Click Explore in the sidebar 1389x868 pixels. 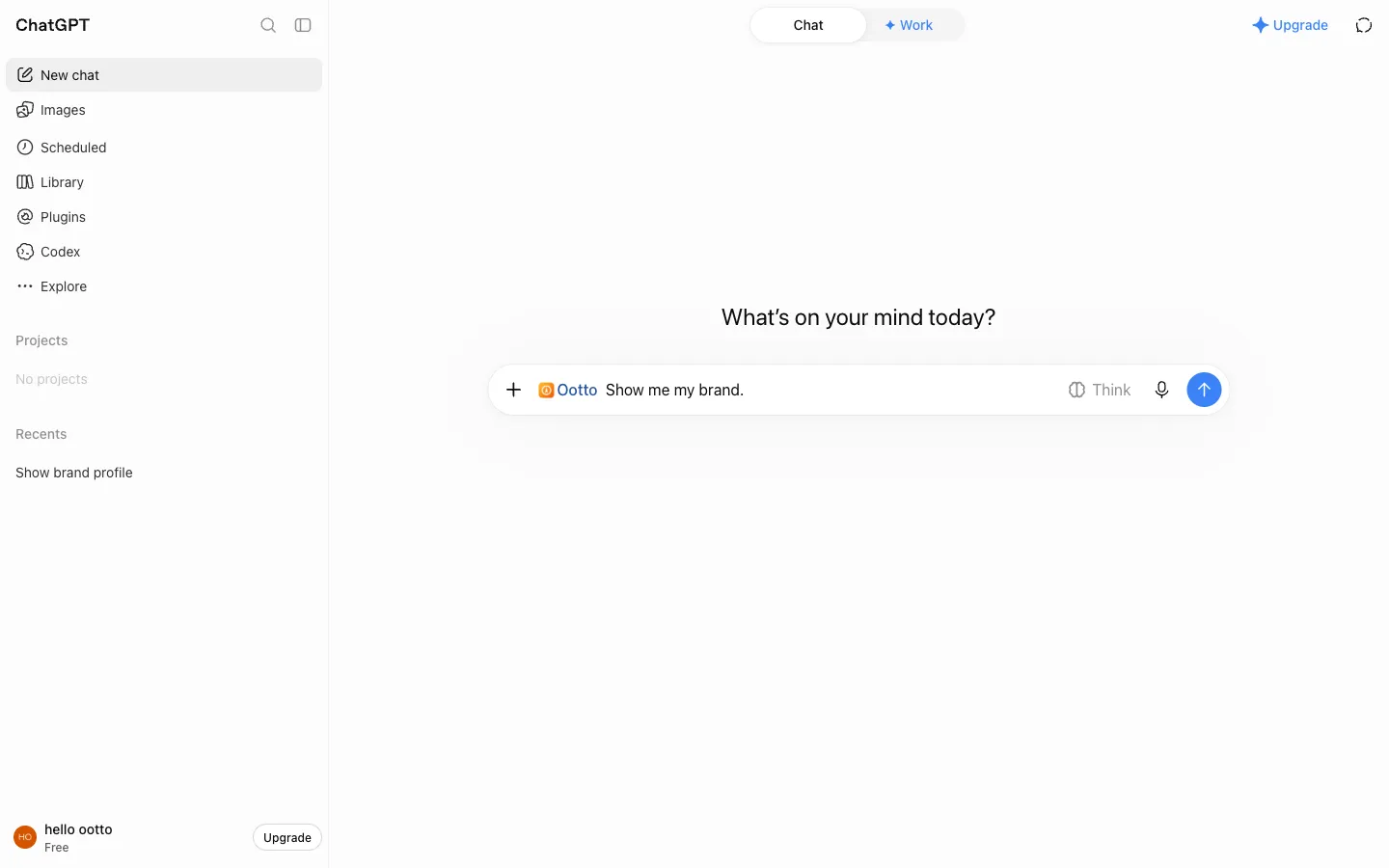tap(164, 286)
